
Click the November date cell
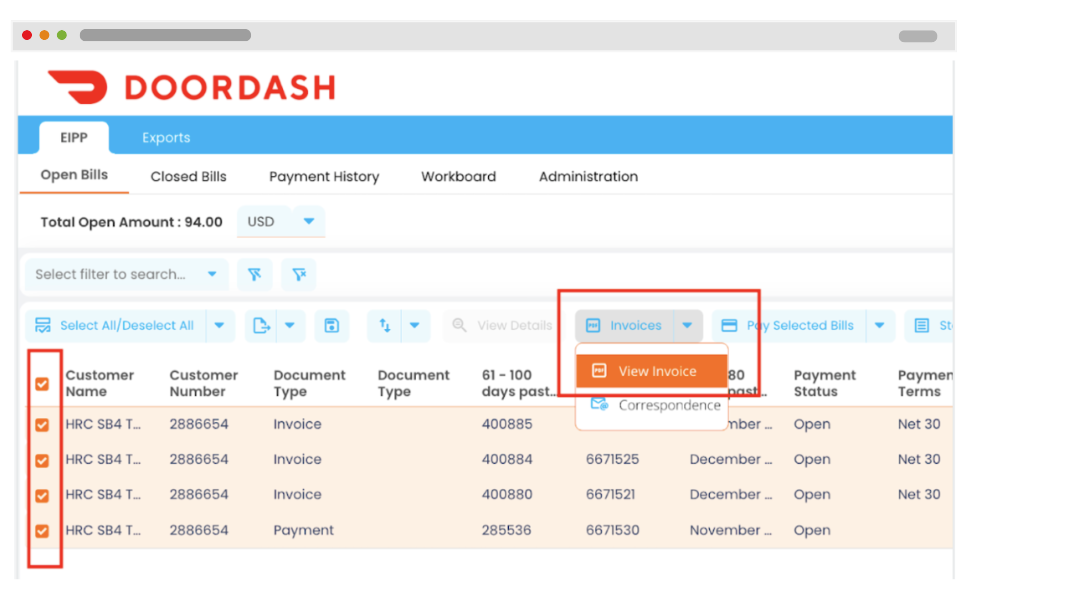tap(731, 530)
